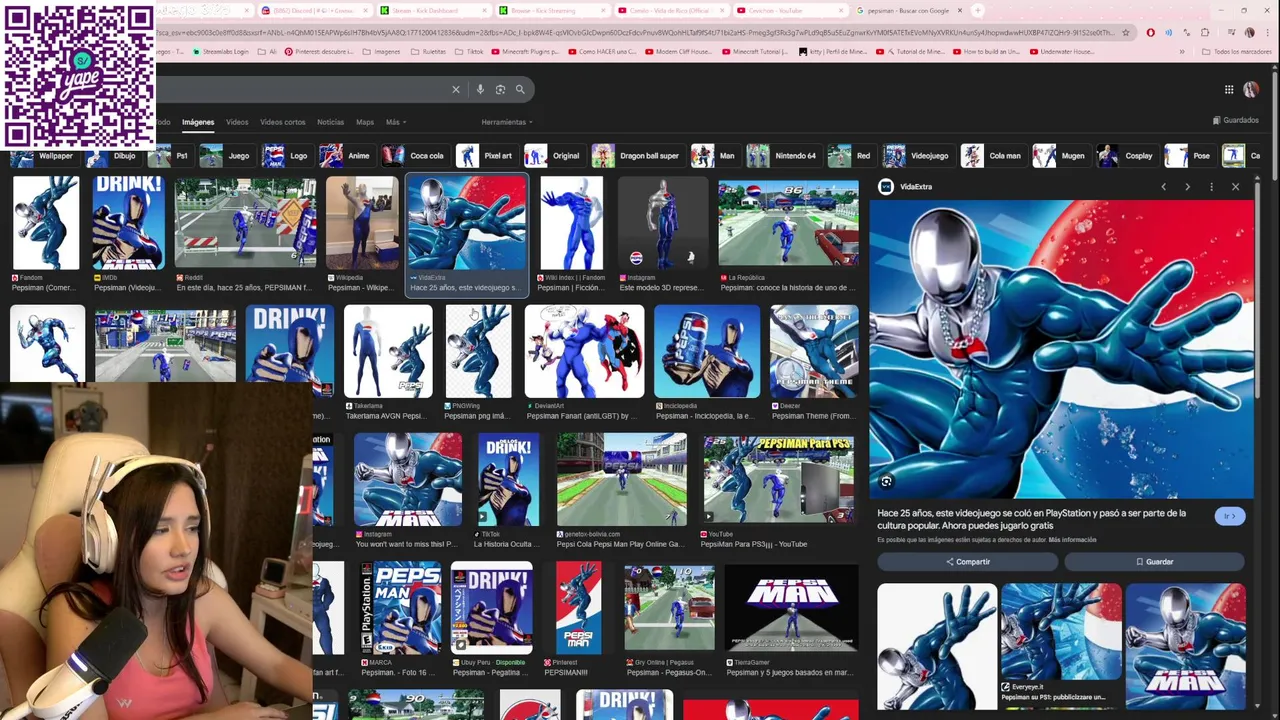Screen dimensions: 1280x720
Task: Open Todos los marcadores folder
Action: [x=1237, y=51]
